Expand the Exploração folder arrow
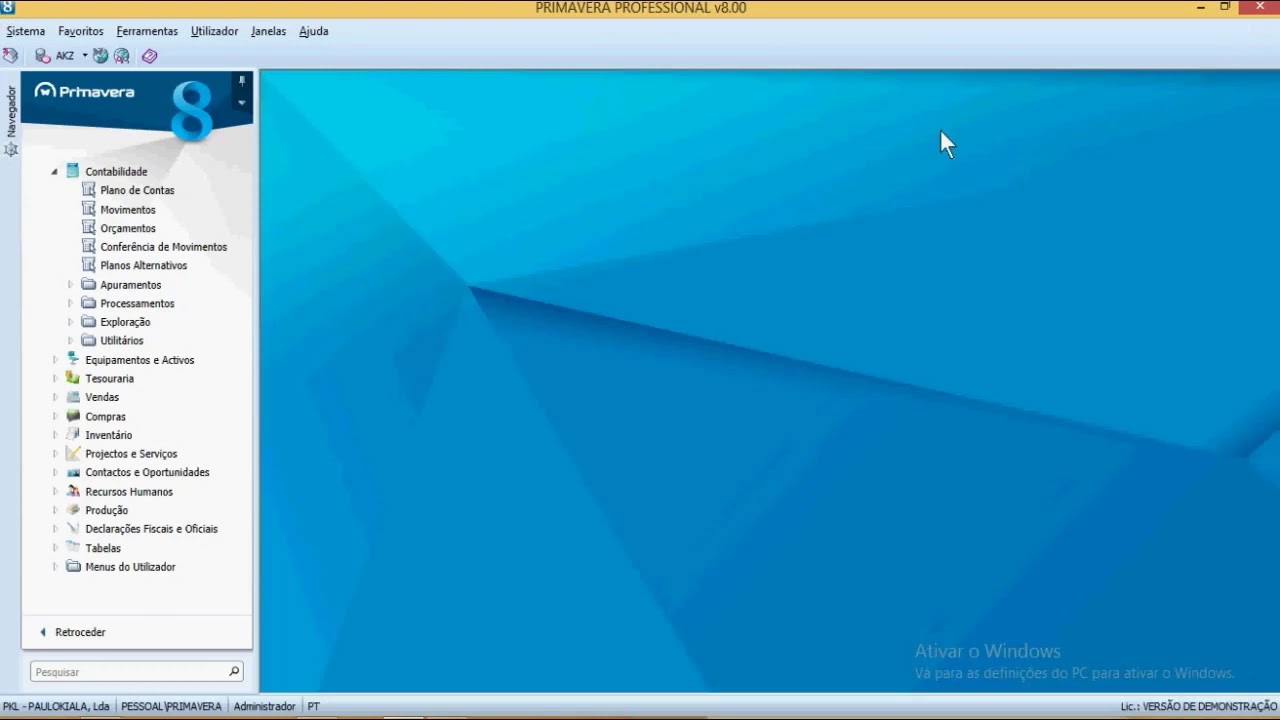 point(71,322)
